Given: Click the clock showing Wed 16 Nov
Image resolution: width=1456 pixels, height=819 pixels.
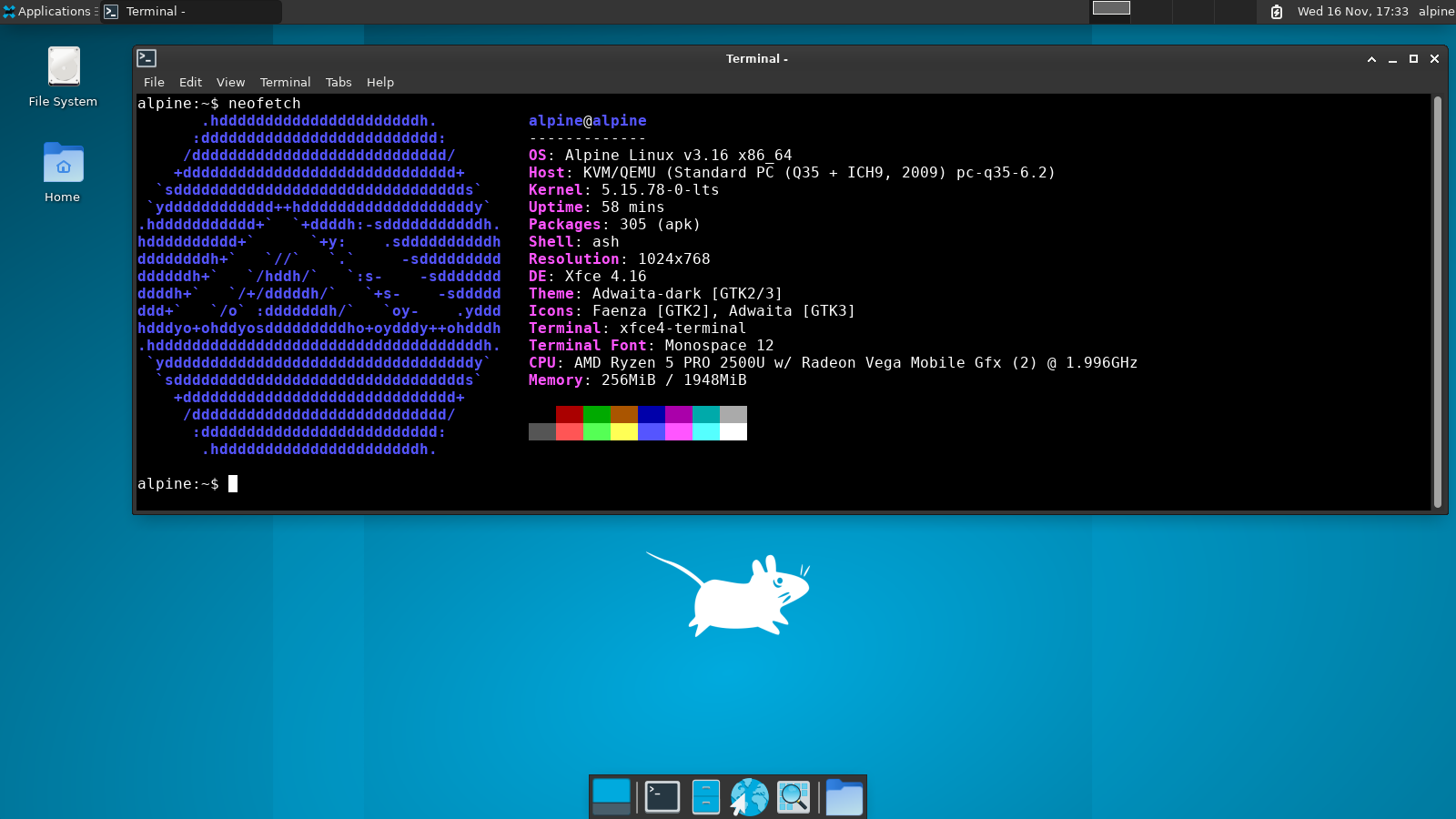Looking at the screenshot, I should (x=1352, y=11).
